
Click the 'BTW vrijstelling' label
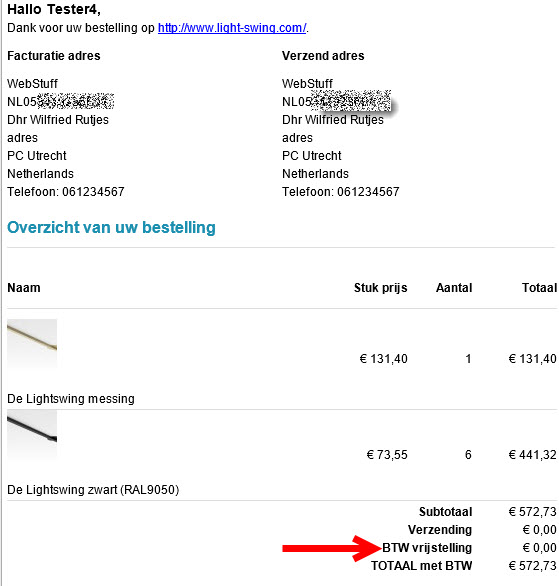click(427, 548)
